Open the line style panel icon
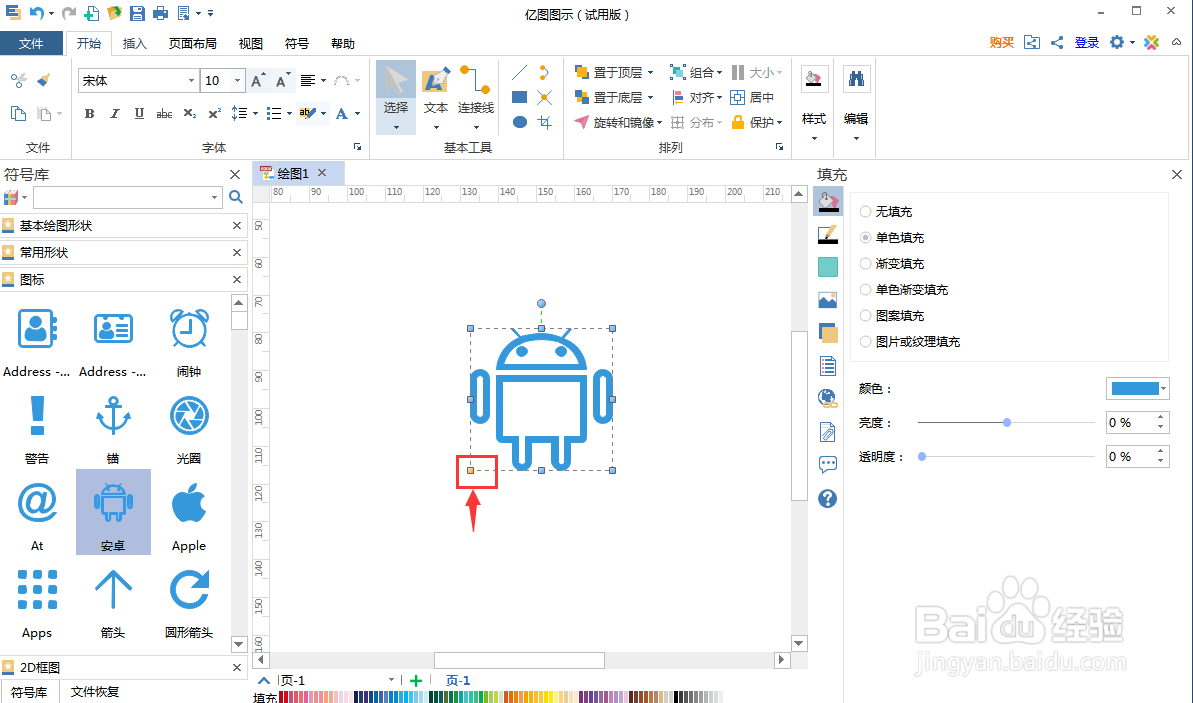 [x=828, y=234]
